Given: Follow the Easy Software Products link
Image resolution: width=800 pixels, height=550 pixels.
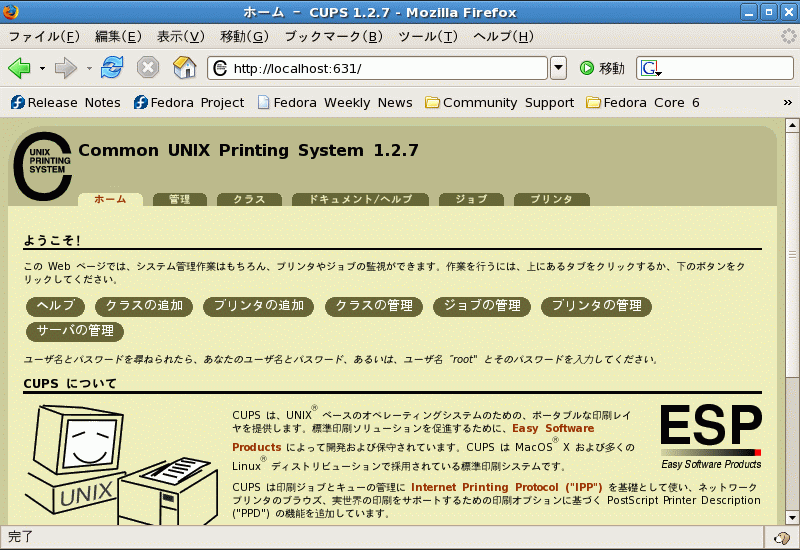Looking at the screenshot, I should tap(553, 429).
